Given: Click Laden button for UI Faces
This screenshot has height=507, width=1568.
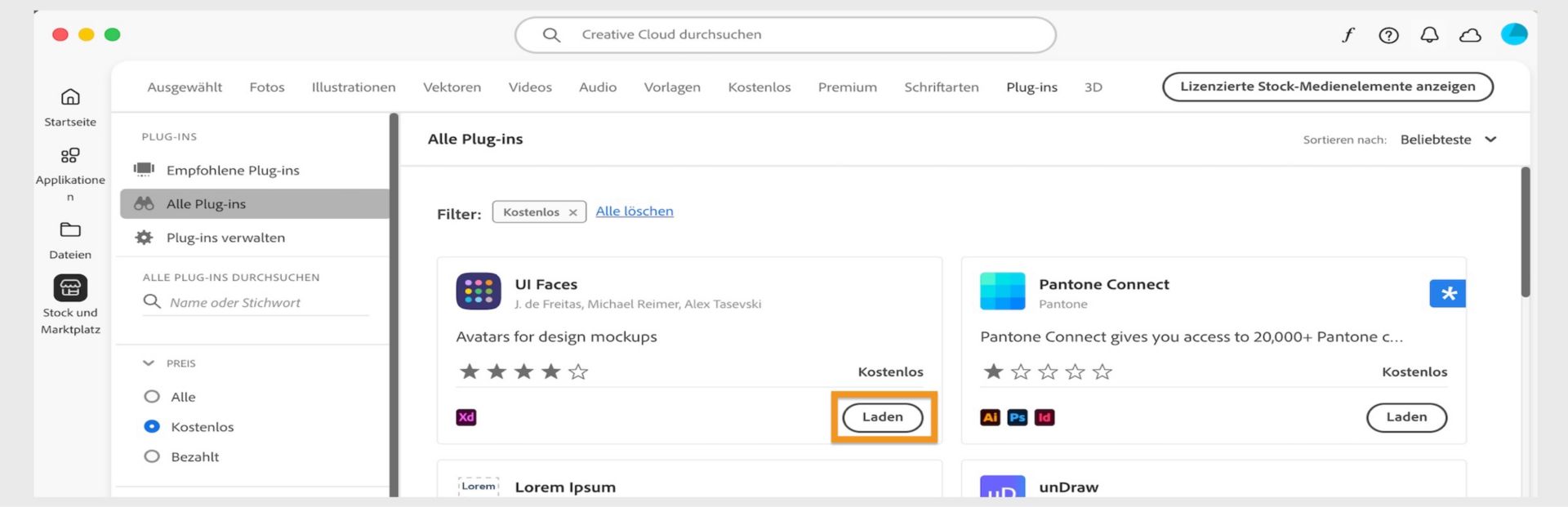Looking at the screenshot, I should [883, 417].
